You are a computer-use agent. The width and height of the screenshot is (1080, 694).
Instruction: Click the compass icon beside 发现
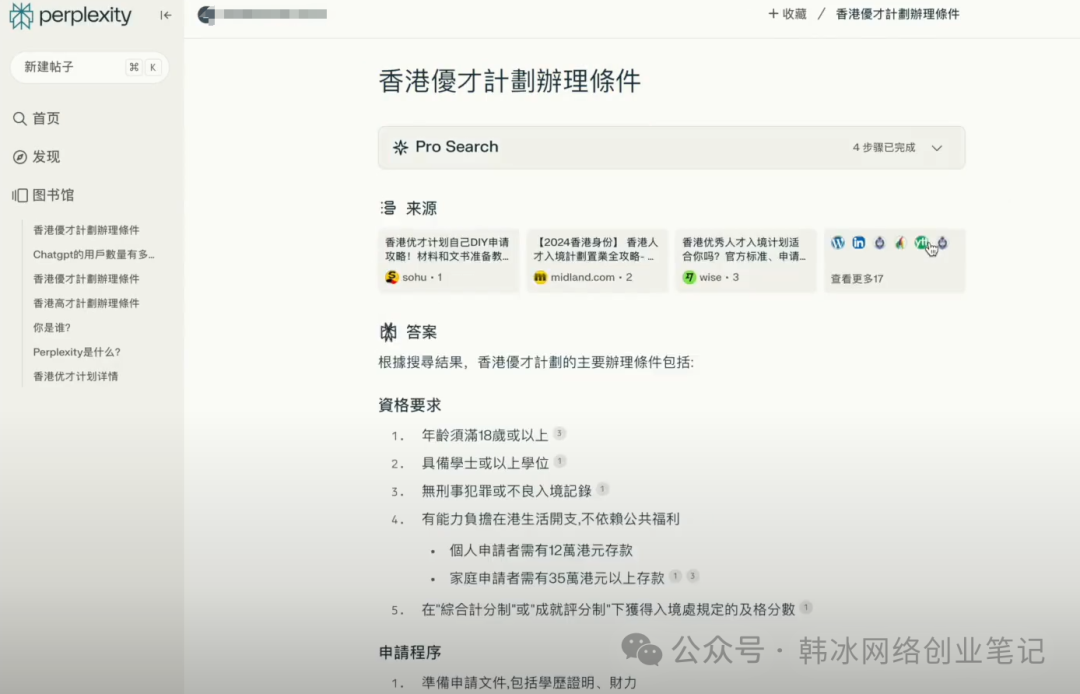click(19, 157)
